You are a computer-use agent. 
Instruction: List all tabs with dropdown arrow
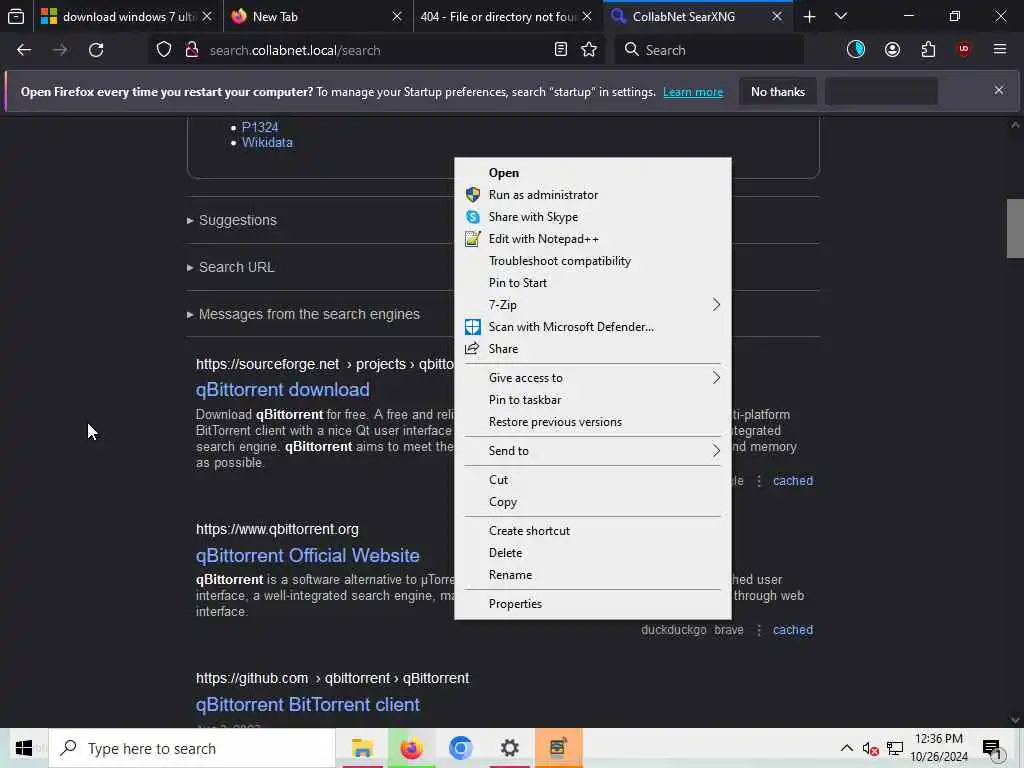[841, 17]
